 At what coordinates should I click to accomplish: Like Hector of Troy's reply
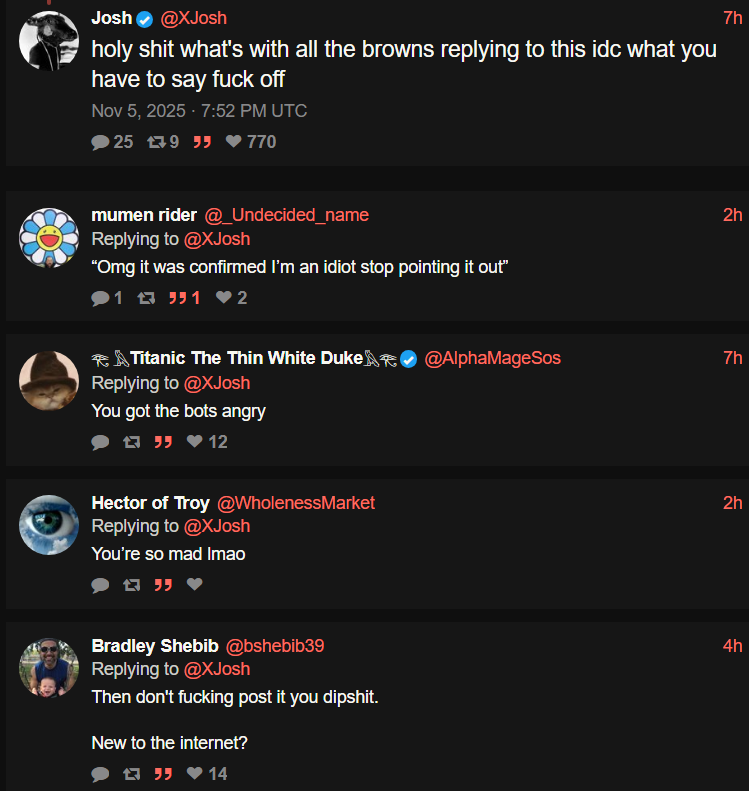[195, 585]
